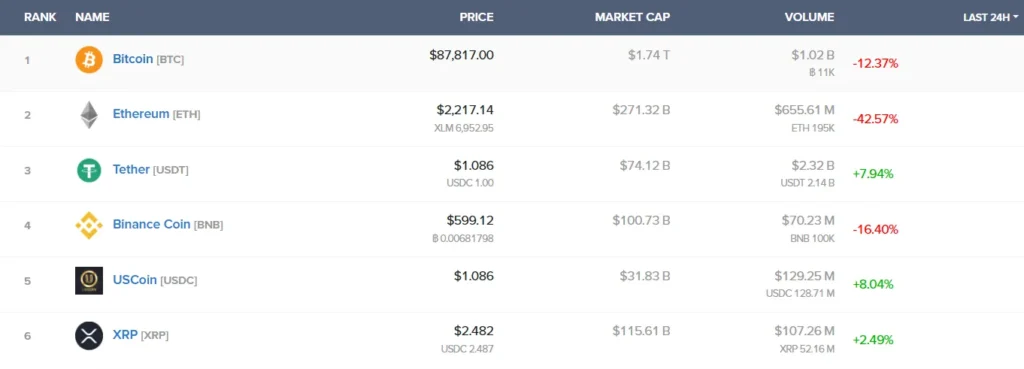This screenshot has height=369, width=1024.
Task: Click the Ethereum diamond logo icon
Action: (x=89, y=115)
